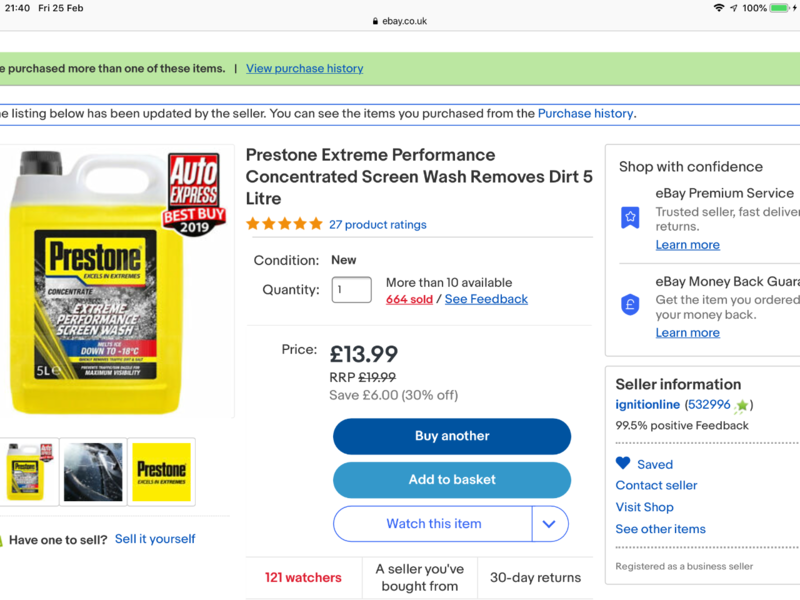Screen dimensions: 800x600
Task: Open the View purchase history link
Action: tap(305, 68)
